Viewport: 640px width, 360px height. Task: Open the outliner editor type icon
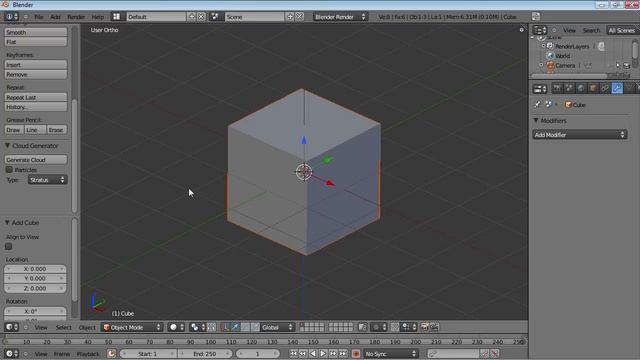point(540,30)
